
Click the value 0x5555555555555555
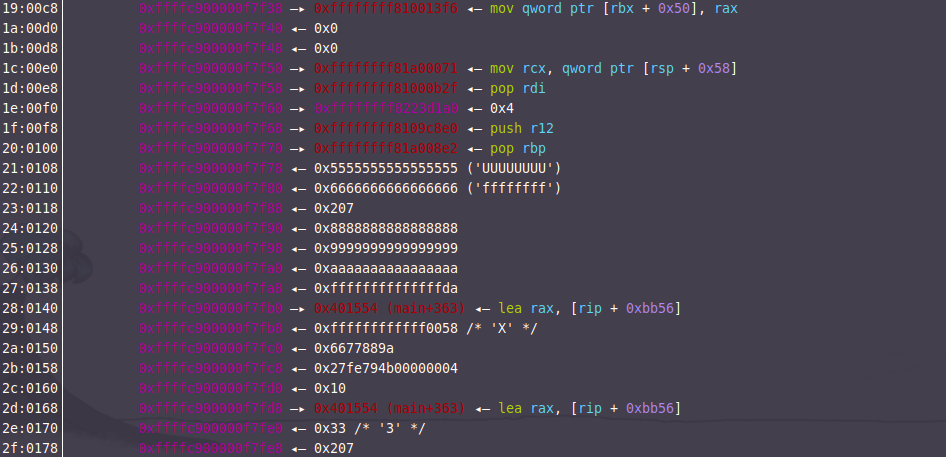(386, 168)
